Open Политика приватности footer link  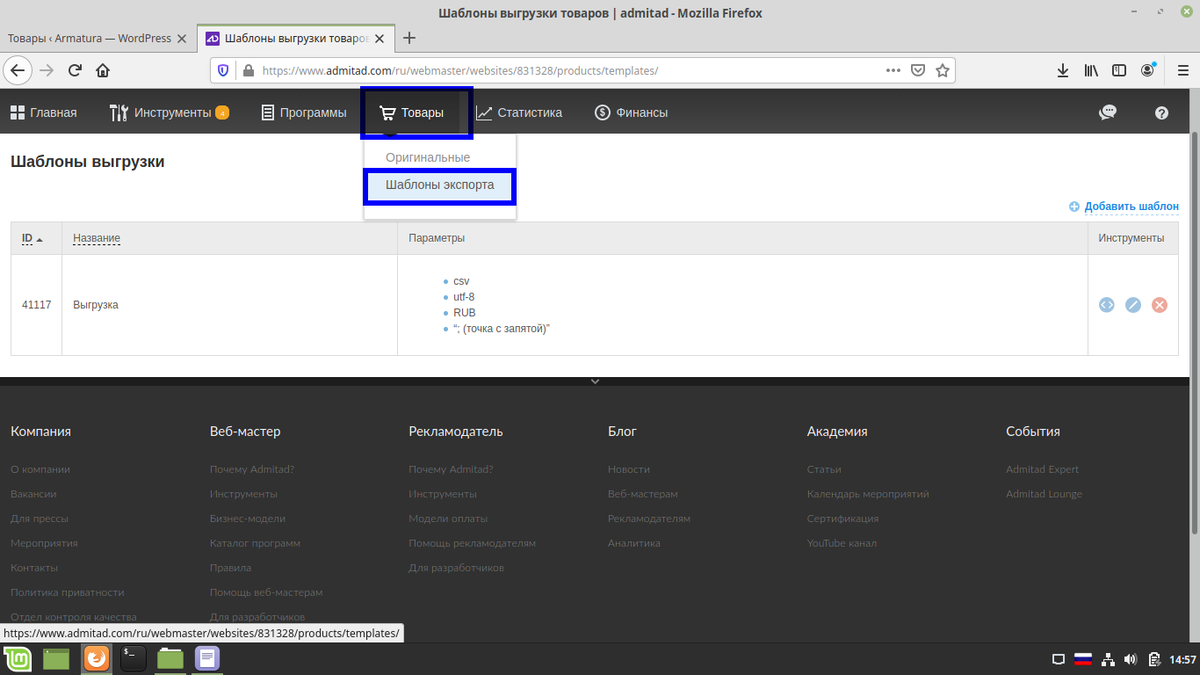coord(67,592)
